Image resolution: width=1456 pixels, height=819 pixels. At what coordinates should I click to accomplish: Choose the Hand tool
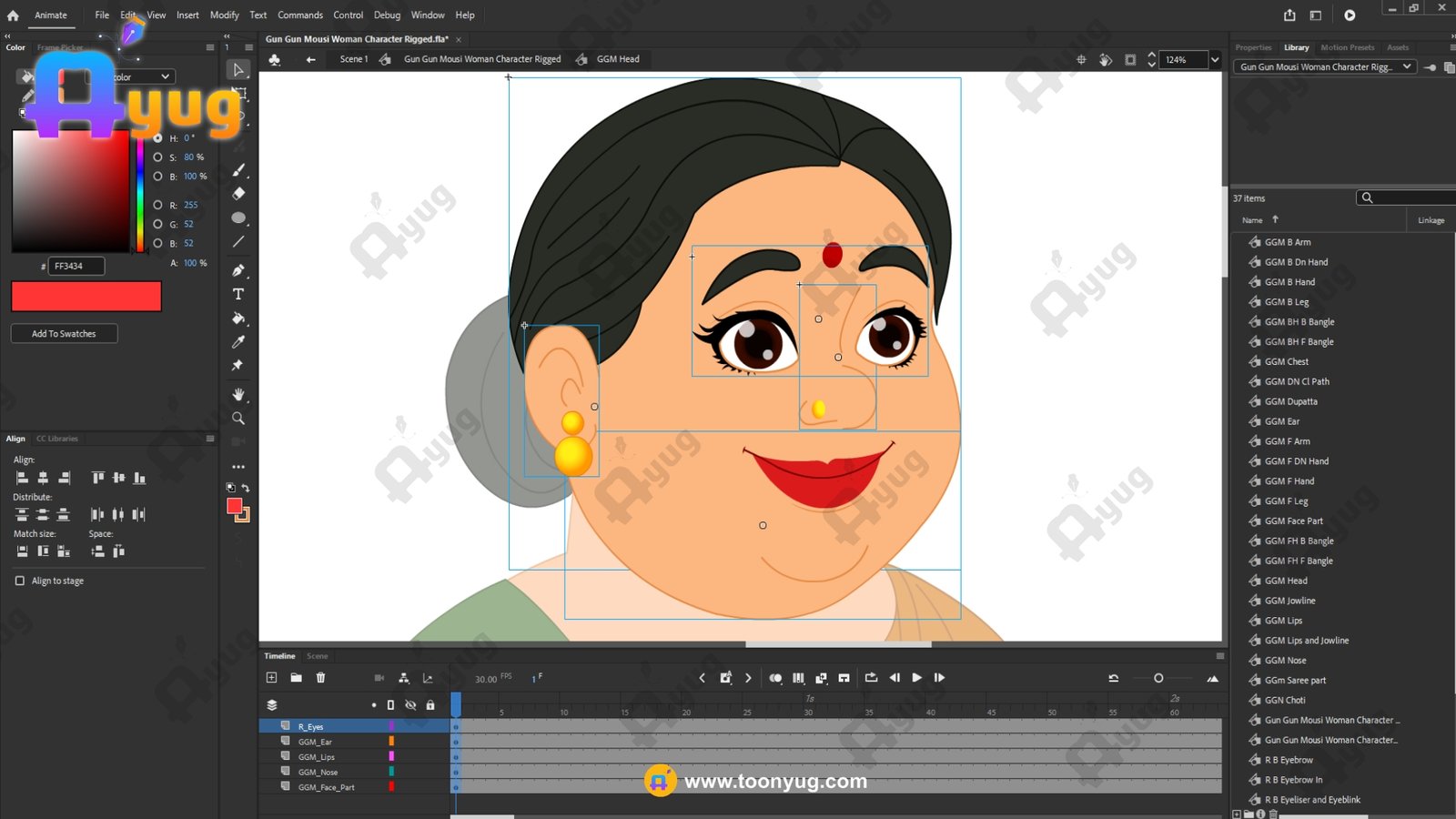(x=238, y=394)
